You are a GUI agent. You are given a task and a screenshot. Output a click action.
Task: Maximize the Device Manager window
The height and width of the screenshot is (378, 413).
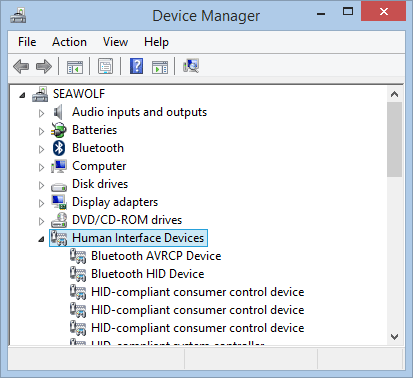(x=348, y=12)
